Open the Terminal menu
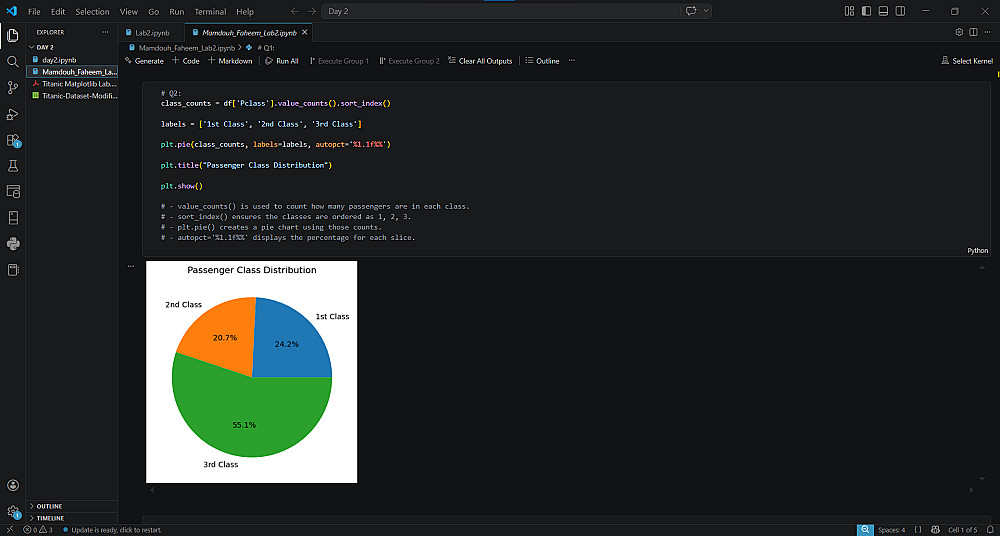 pos(210,11)
